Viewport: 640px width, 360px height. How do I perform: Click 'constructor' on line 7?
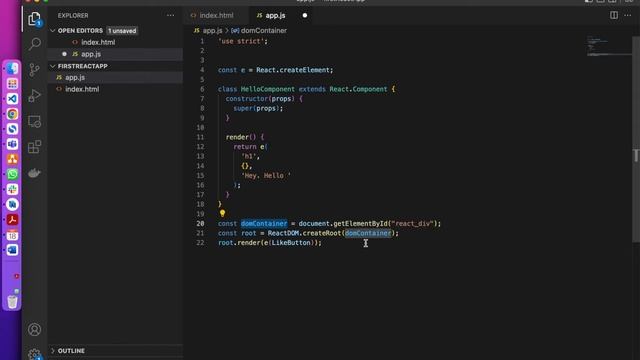[246, 99]
